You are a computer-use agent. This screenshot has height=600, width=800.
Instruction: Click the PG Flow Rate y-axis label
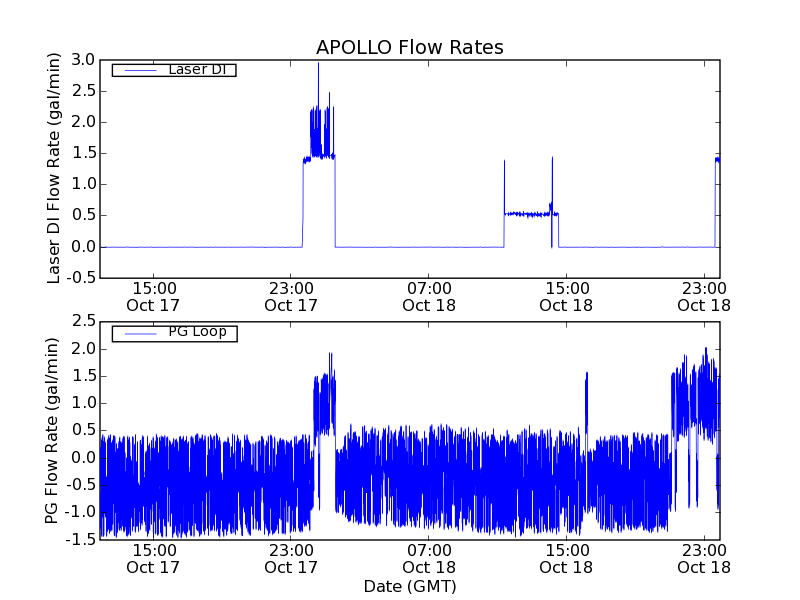(x=52, y=430)
